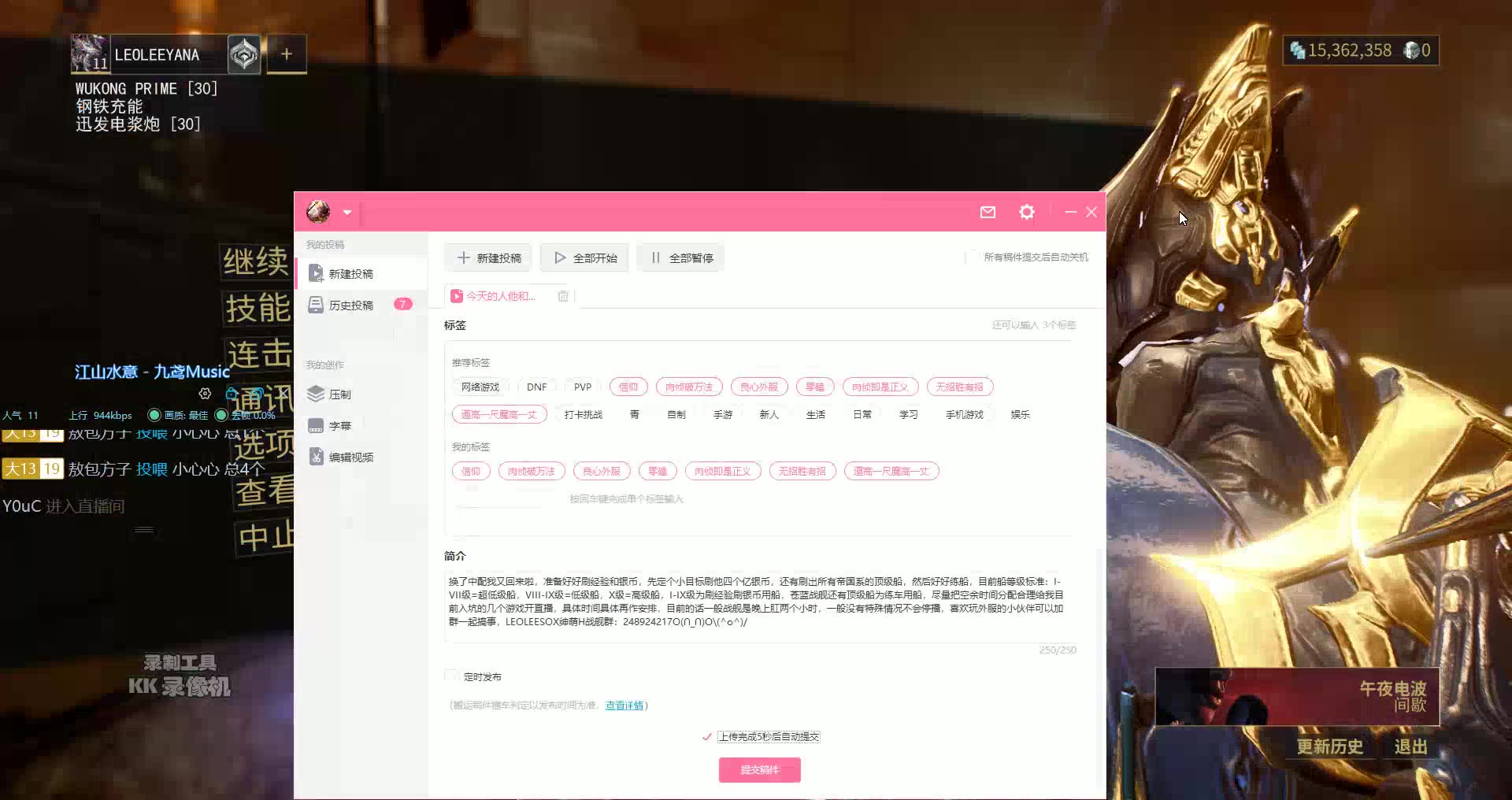Add recommended tag DNF
The image size is (1512, 800).
tap(537, 387)
